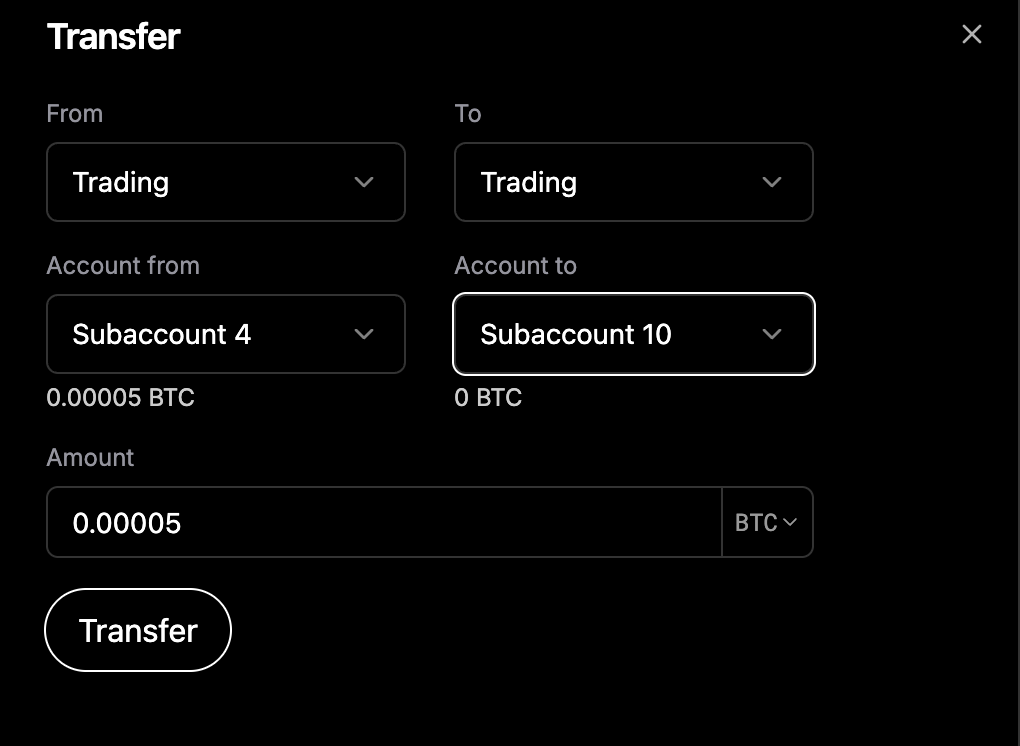Click the chevron in the To Trading field
This screenshot has height=746, width=1020.
coord(771,182)
